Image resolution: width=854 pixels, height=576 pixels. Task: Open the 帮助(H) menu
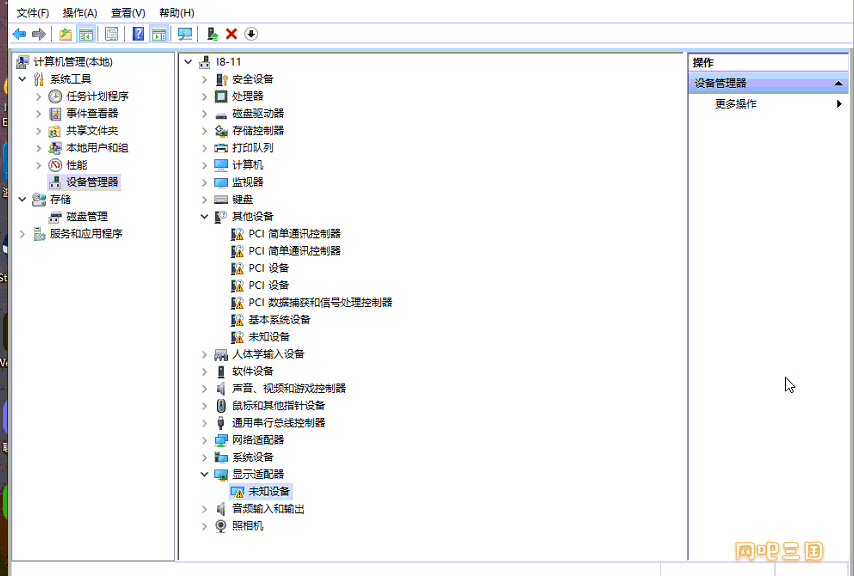point(176,13)
